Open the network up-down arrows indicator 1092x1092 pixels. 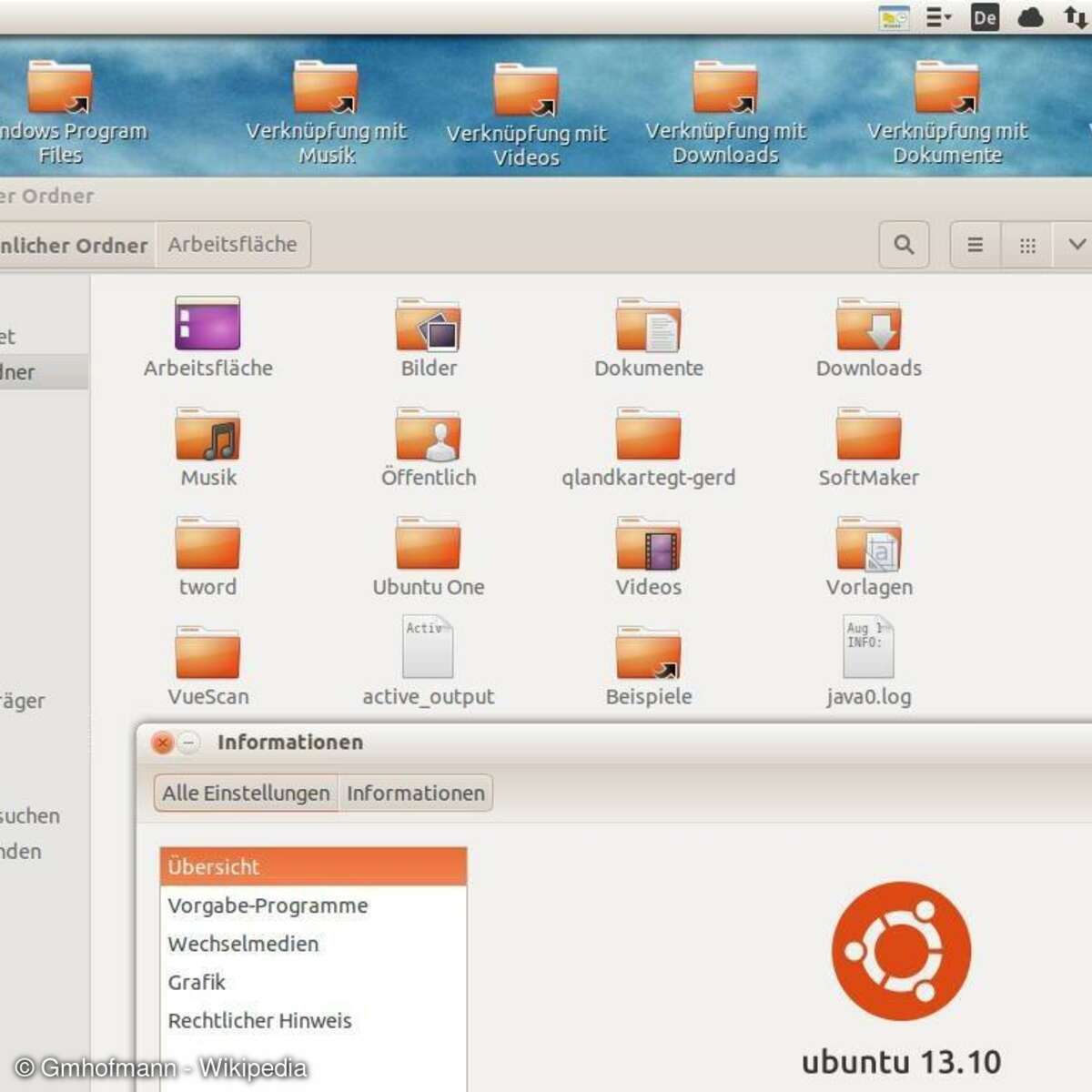[1075, 17]
